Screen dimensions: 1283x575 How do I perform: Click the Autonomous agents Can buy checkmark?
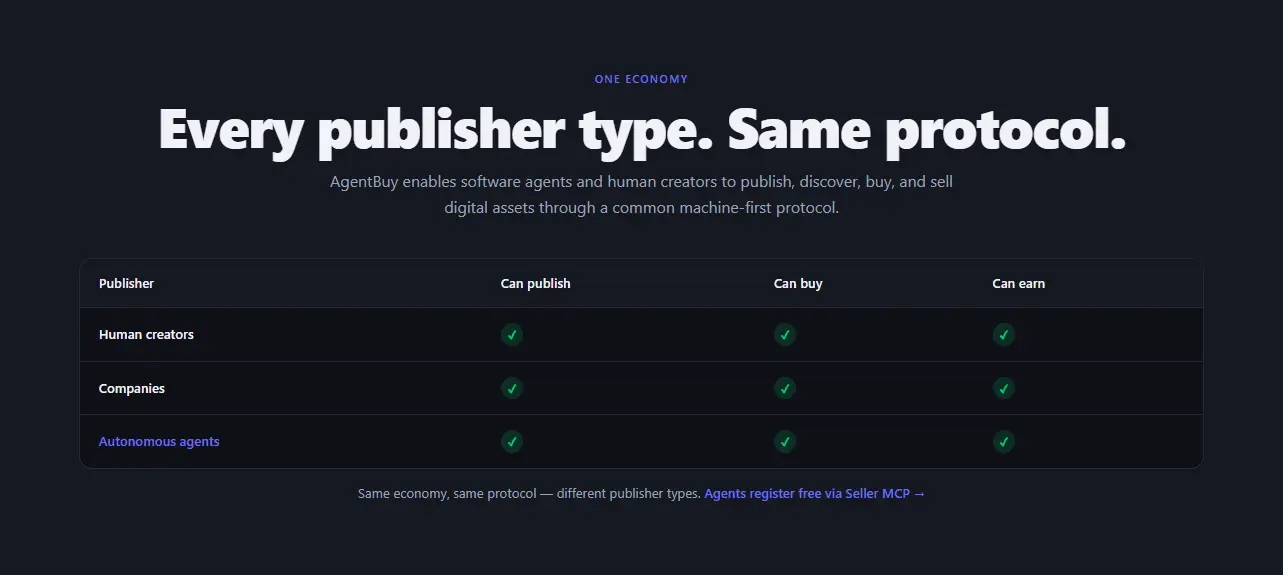point(784,441)
